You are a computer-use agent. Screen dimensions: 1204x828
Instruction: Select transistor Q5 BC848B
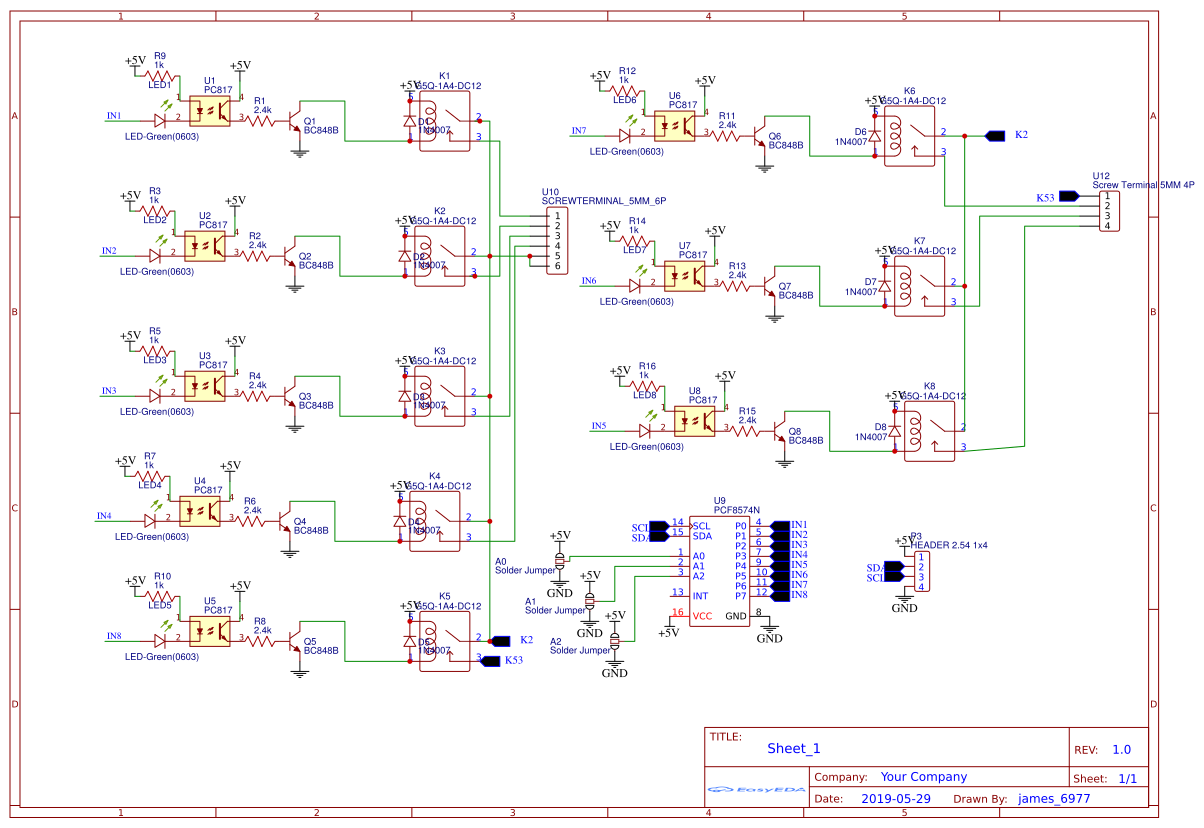tap(297, 640)
